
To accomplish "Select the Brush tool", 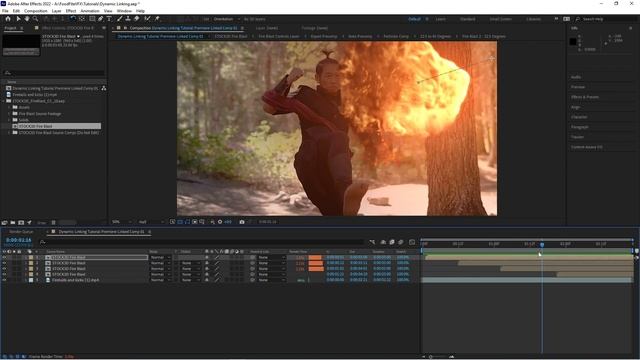I will 119,19.
